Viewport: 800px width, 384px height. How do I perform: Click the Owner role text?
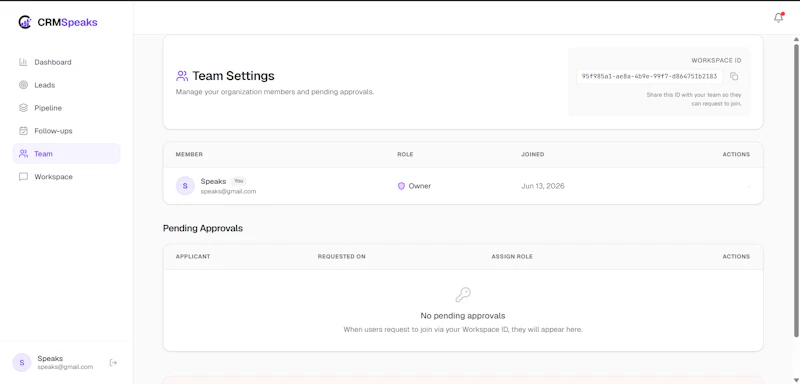click(x=420, y=186)
